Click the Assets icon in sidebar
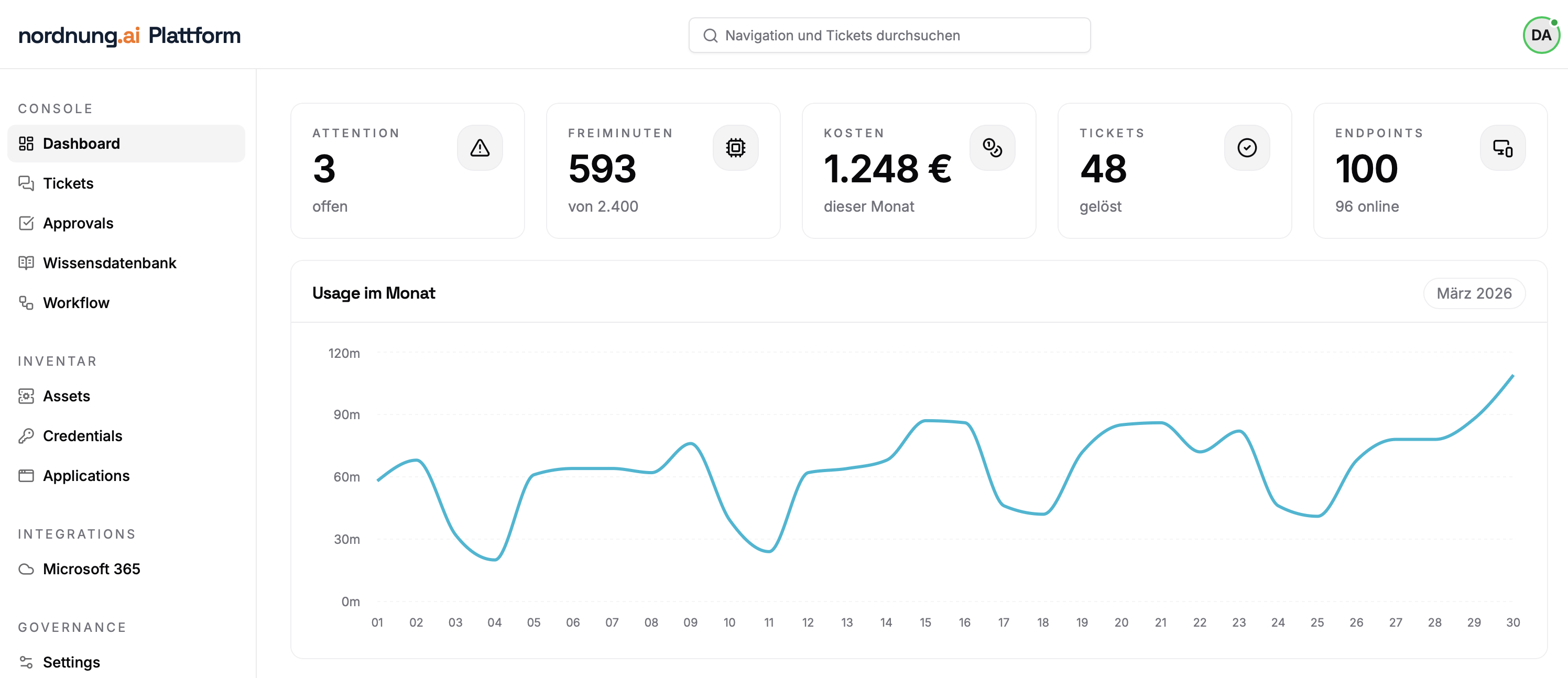This screenshot has width=1568, height=678. point(26,396)
